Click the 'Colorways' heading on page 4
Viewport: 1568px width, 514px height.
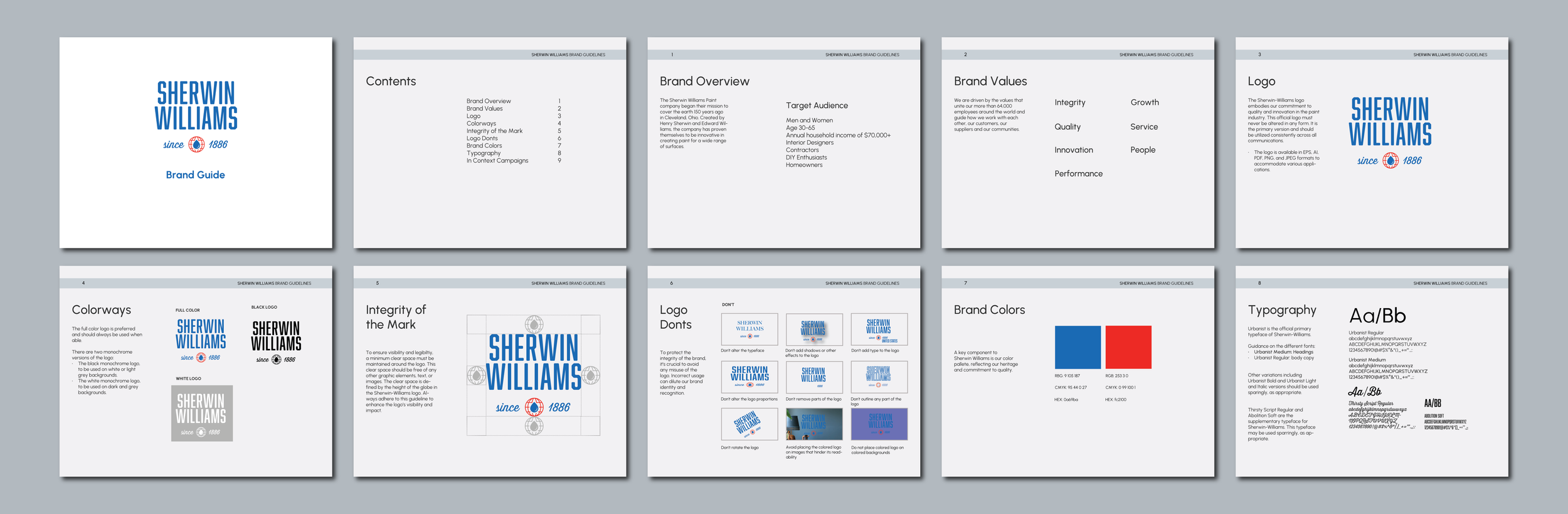tap(101, 310)
